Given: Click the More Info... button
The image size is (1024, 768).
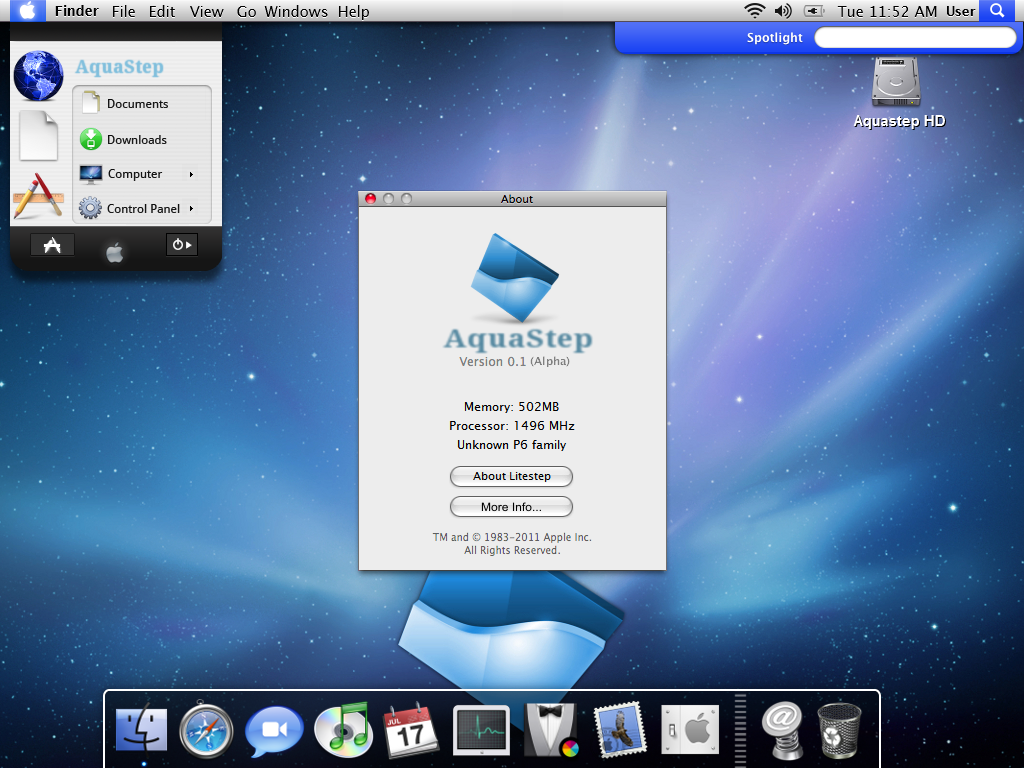Looking at the screenshot, I should pyautogui.click(x=511, y=507).
